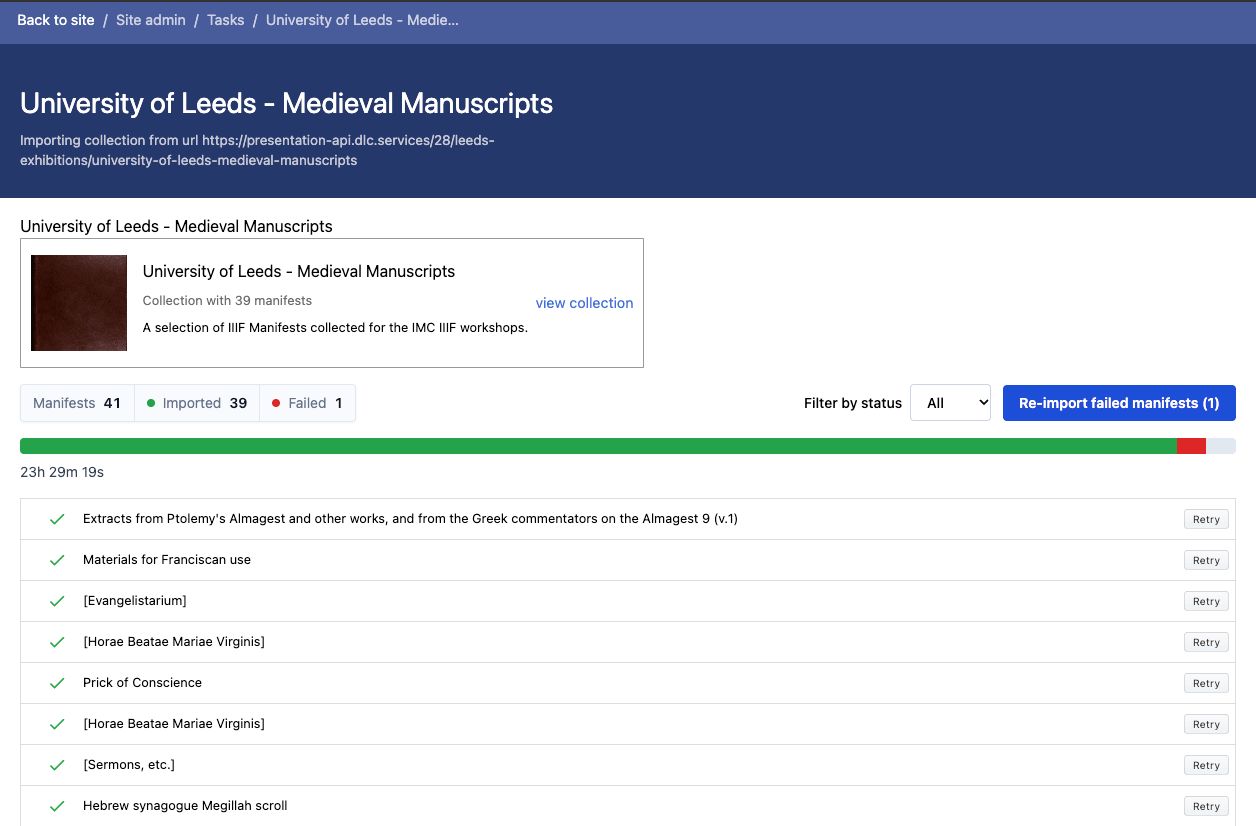Screen dimensions: 1256x826
Task: Show the Manifests 41 tab
Action: tap(77, 403)
